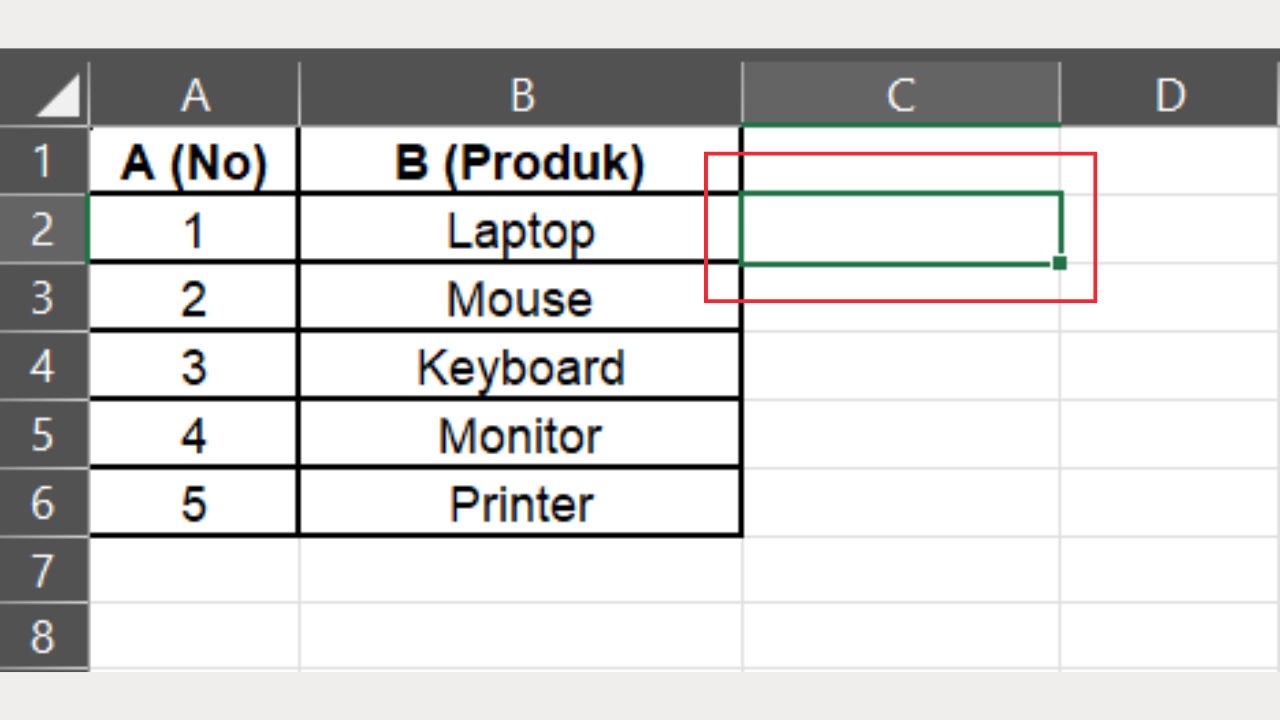The height and width of the screenshot is (720, 1280).
Task: Select the "Mouse" cell
Action: (520, 298)
